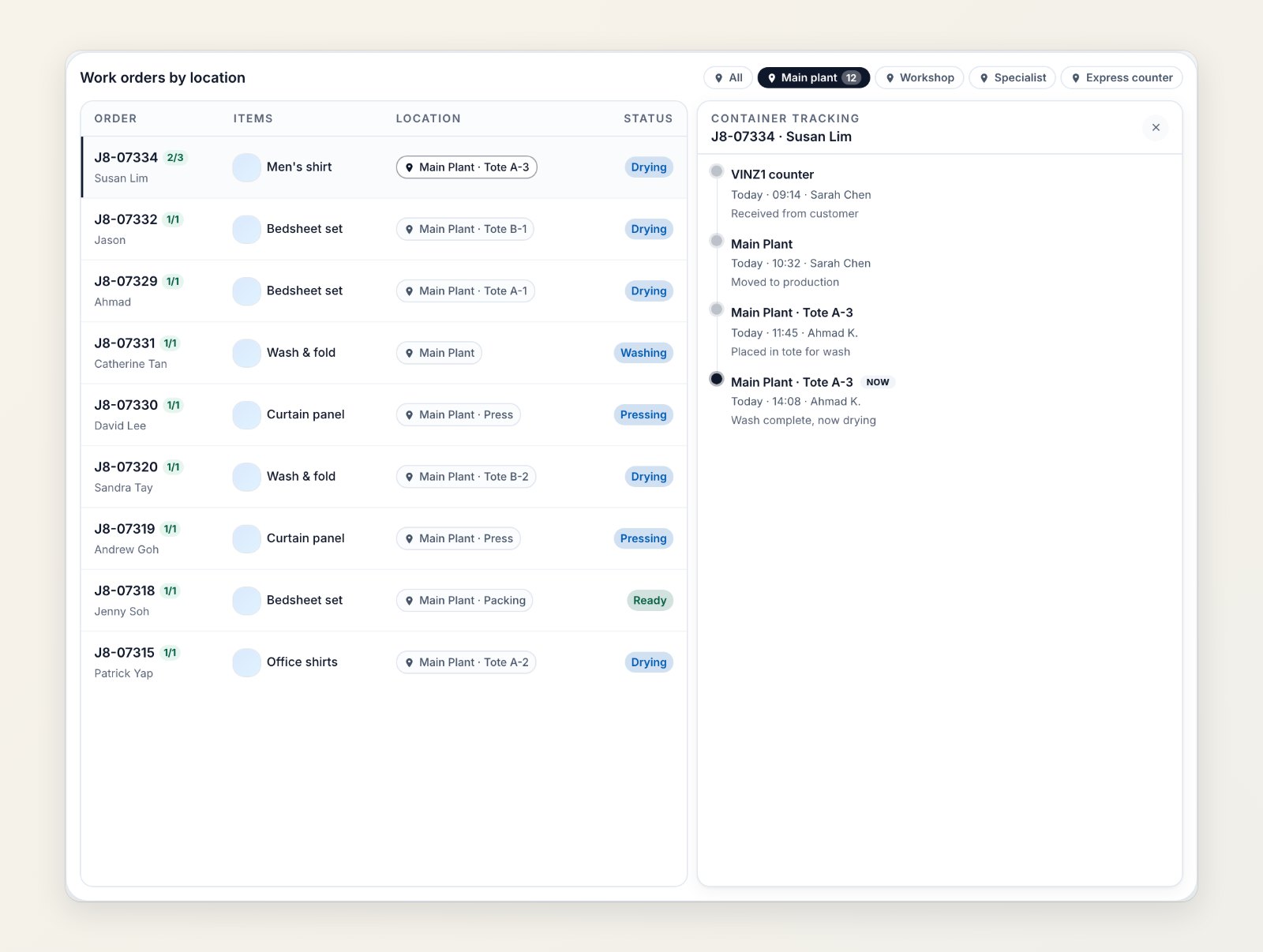Open order J8-07319 for Andrew Goh
This screenshot has height=952, width=1263.
click(x=384, y=538)
